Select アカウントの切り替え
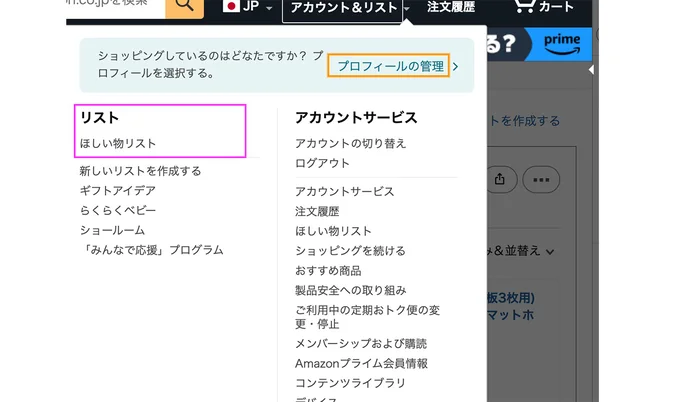The height and width of the screenshot is (402, 680). pyautogui.click(x=350, y=144)
